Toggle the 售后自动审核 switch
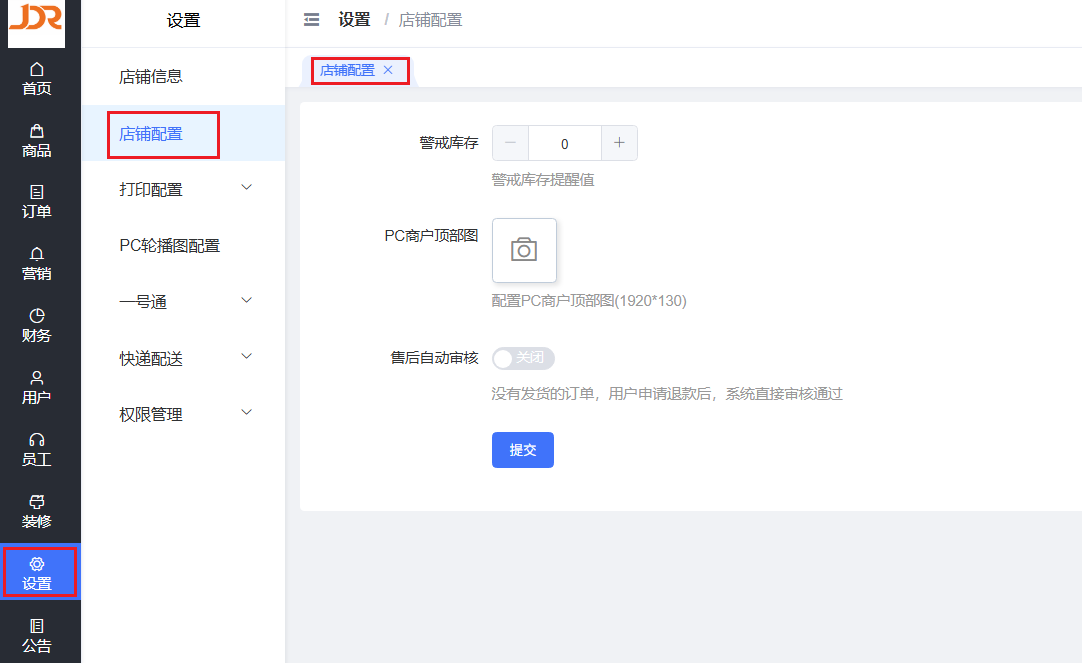1082x663 pixels. tap(523, 358)
